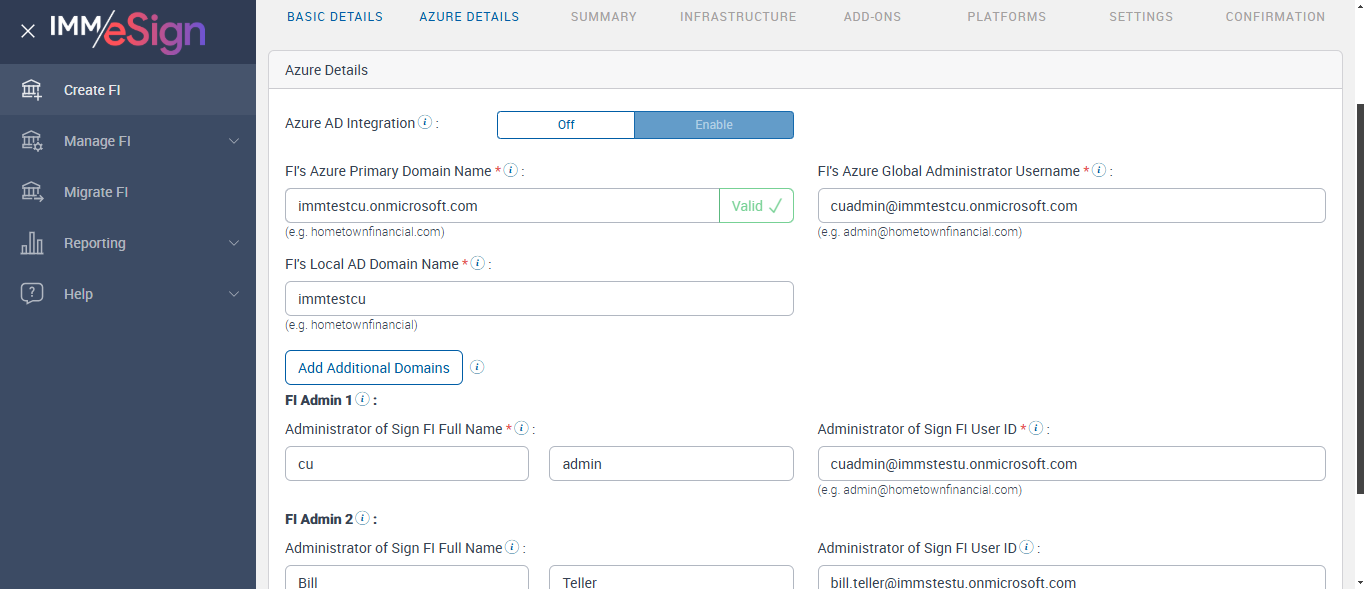Set Azure AD Integration to Enable
This screenshot has width=1366, height=589.
tap(714, 125)
